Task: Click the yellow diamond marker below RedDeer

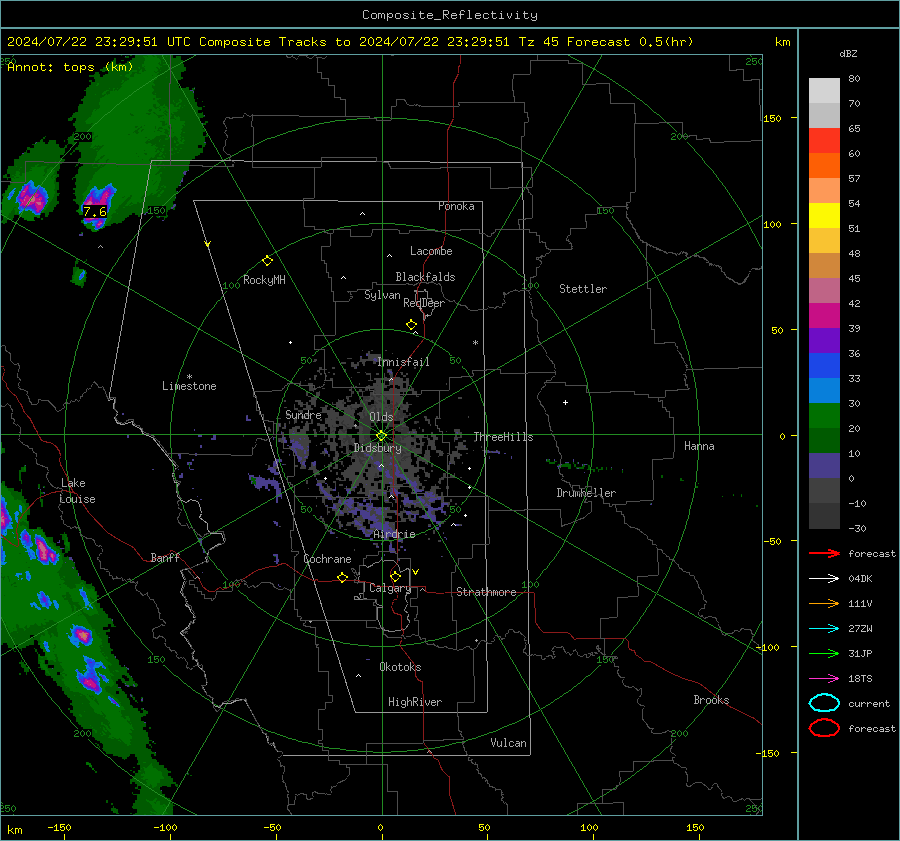Action: [x=411, y=324]
